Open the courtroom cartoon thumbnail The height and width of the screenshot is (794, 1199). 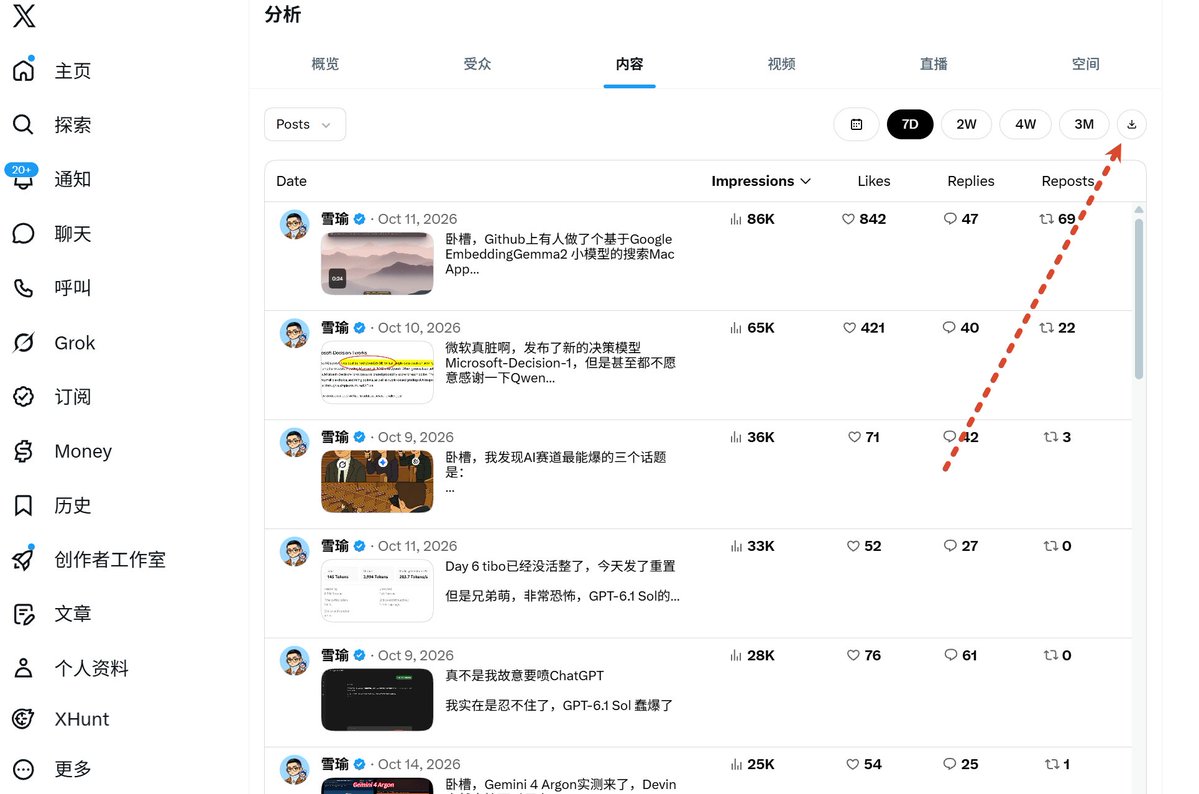(377, 481)
